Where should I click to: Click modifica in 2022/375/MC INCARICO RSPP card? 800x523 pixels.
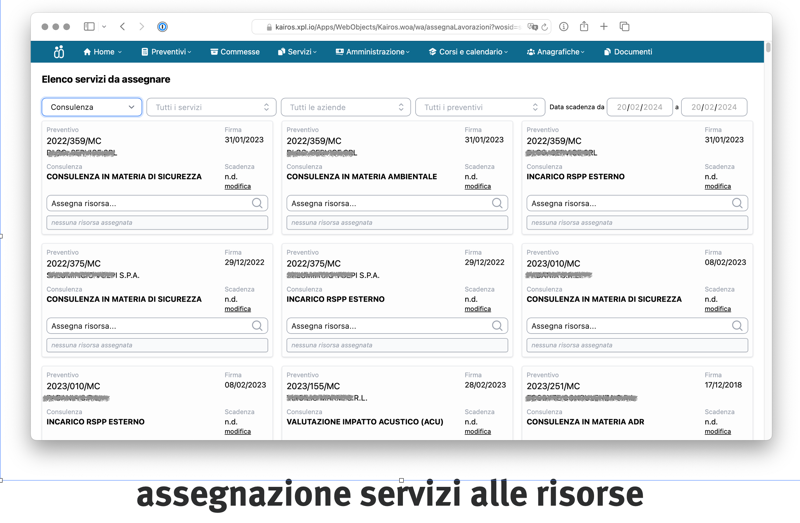[478, 309]
